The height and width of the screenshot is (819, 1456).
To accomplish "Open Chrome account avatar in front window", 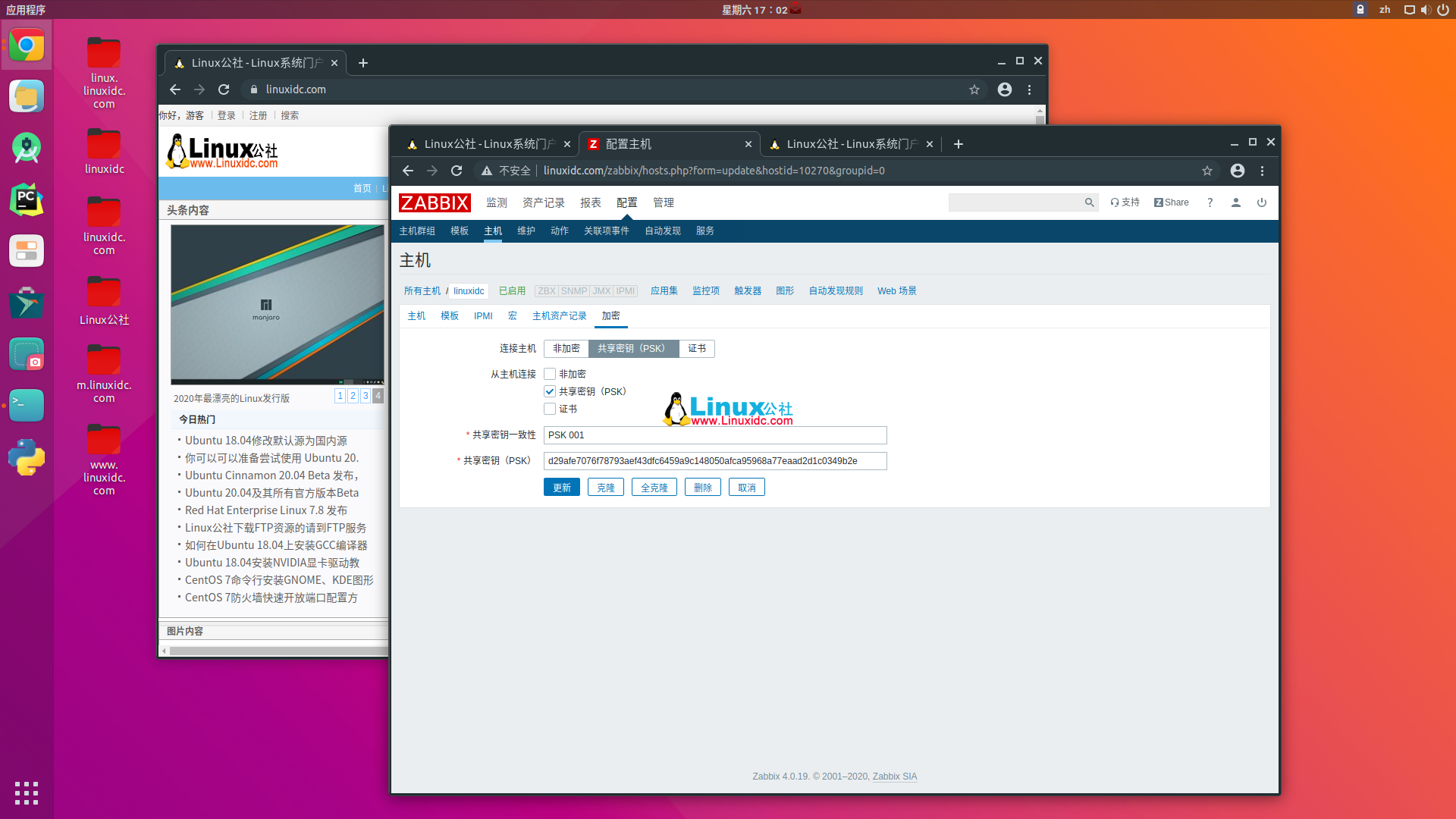I will click(x=1238, y=171).
